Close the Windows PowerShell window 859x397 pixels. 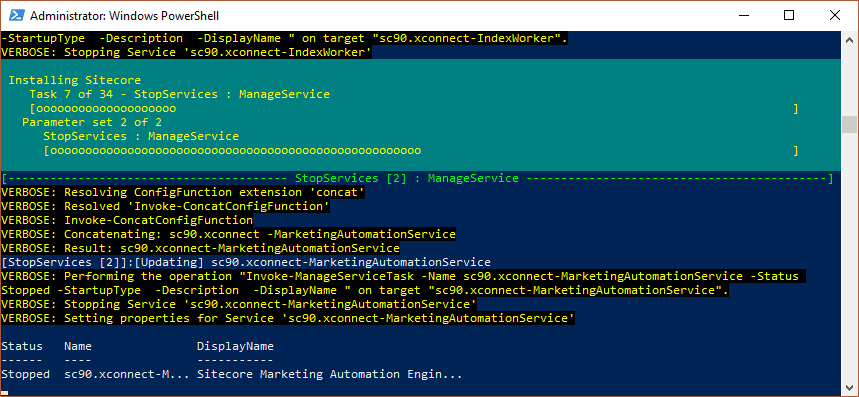pos(835,15)
